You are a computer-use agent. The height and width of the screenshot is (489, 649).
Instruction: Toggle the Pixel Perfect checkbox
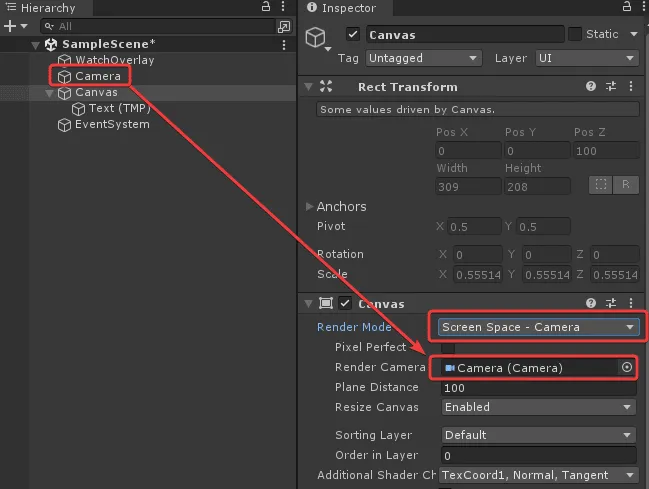pyautogui.click(x=448, y=347)
